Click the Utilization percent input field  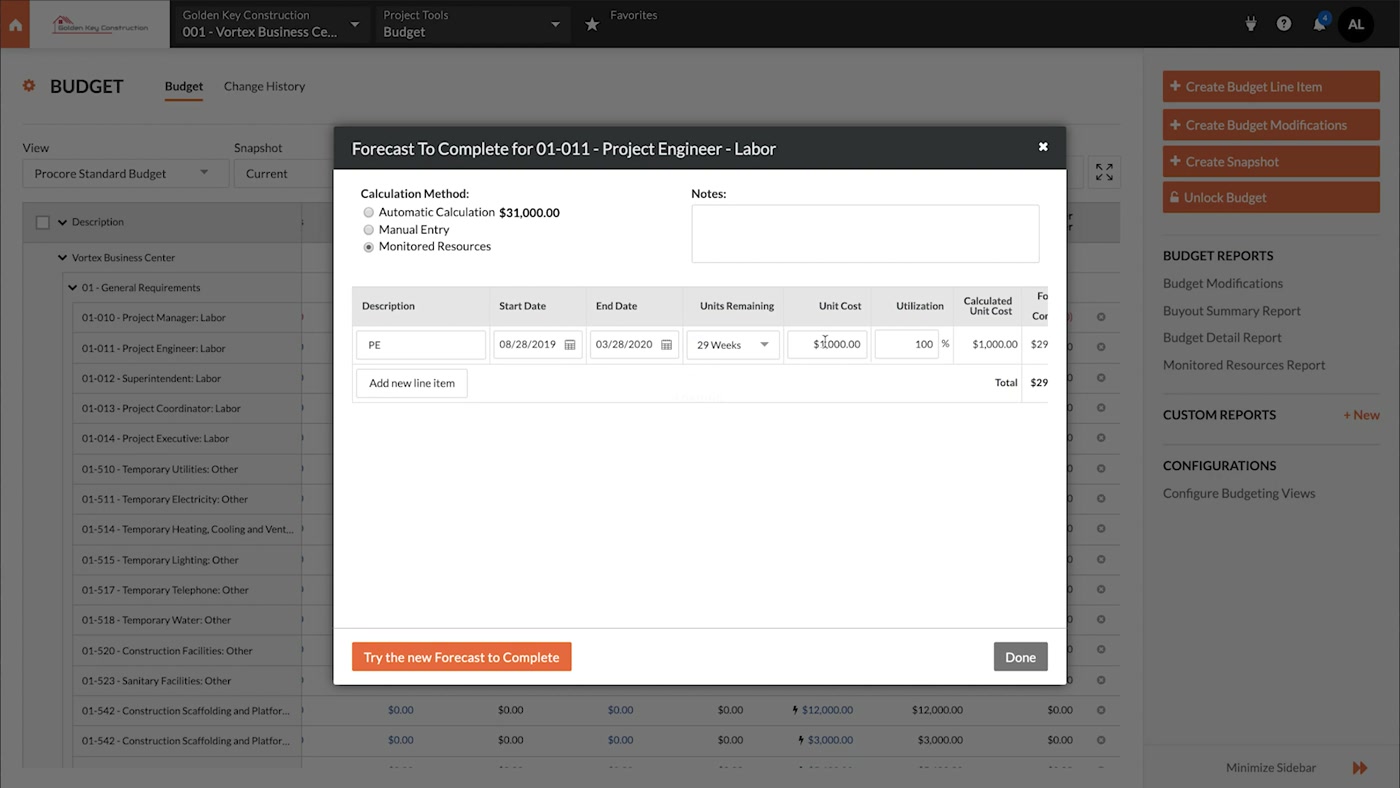pos(906,345)
